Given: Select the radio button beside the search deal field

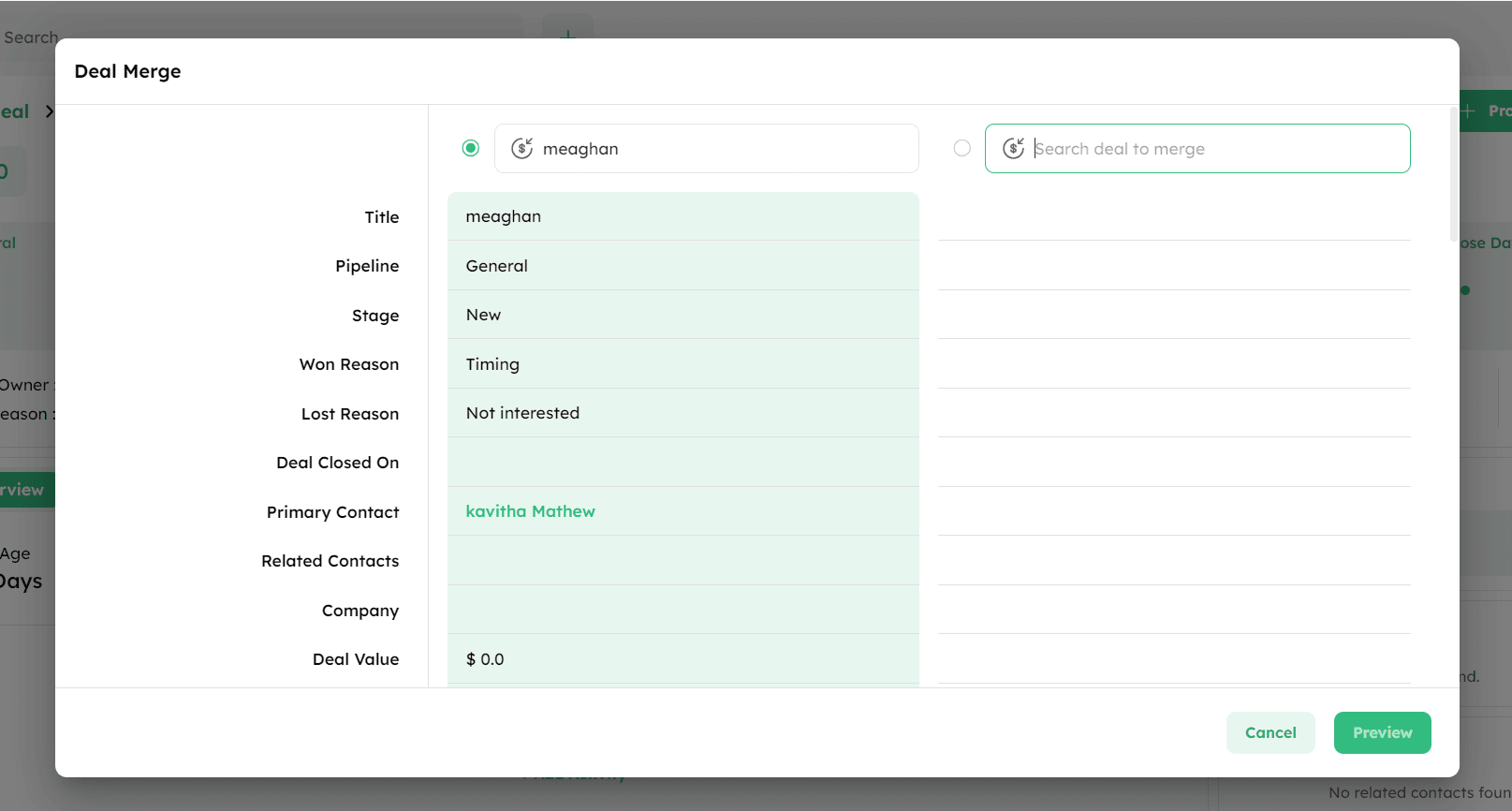Looking at the screenshot, I should tap(962, 148).
